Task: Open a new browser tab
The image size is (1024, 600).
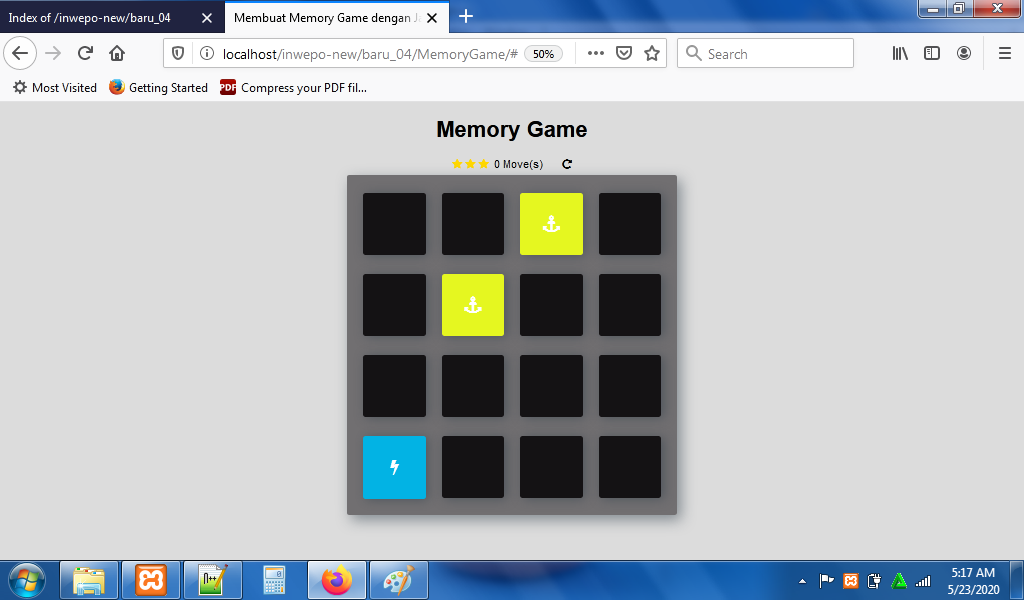Action: [466, 16]
